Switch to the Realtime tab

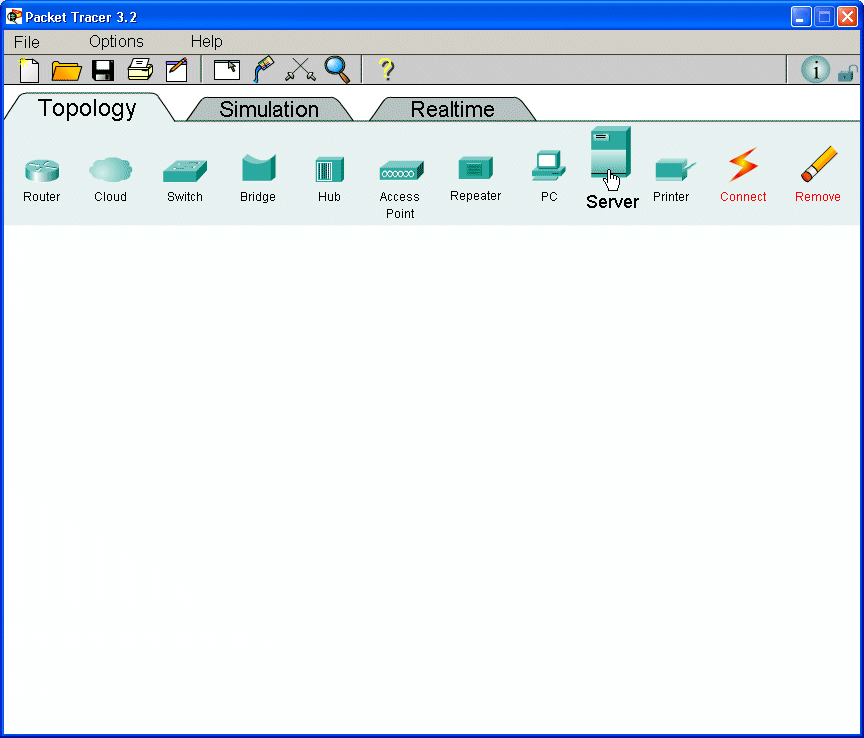(452, 109)
